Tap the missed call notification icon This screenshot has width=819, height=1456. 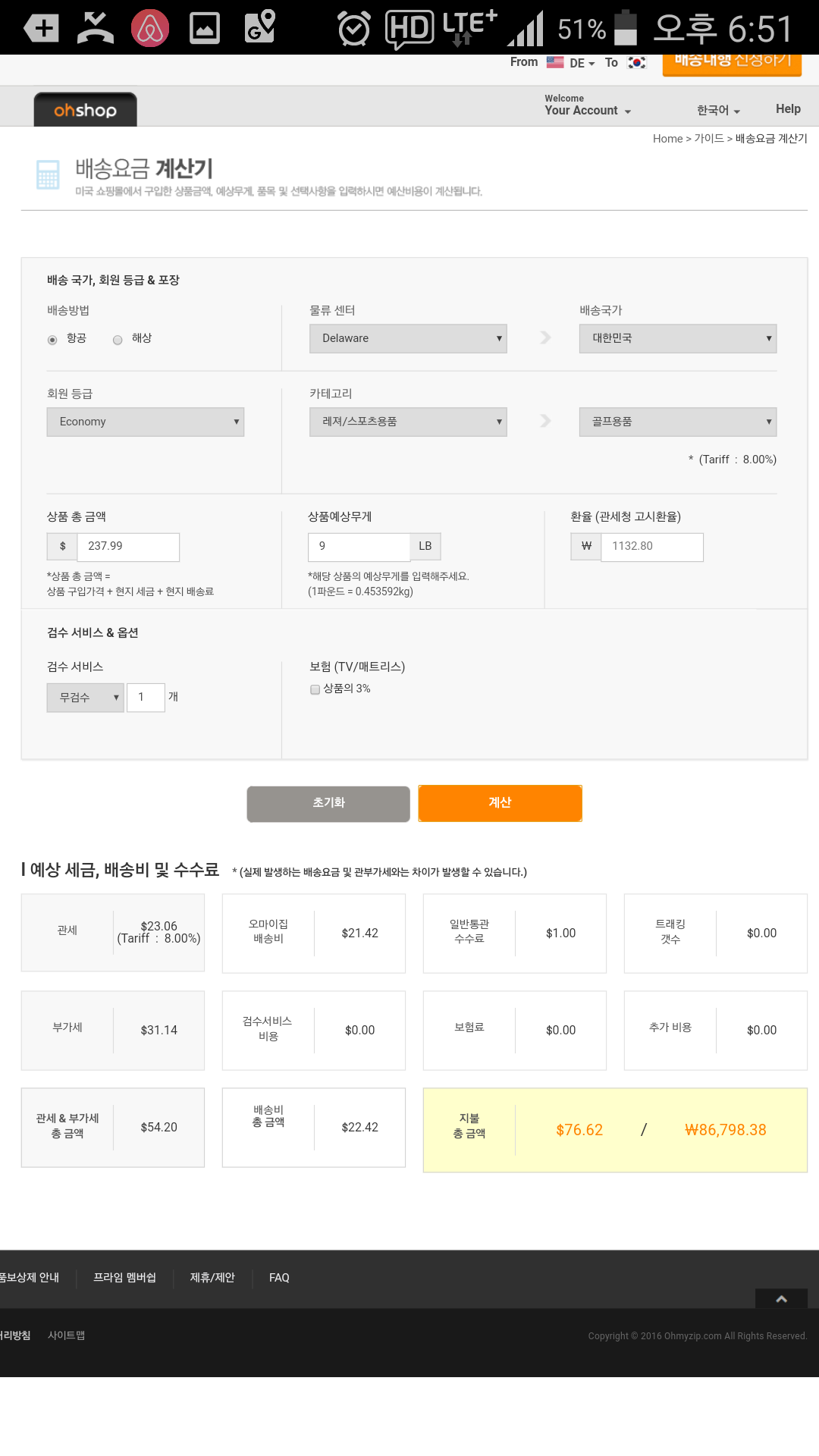point(96,29)
